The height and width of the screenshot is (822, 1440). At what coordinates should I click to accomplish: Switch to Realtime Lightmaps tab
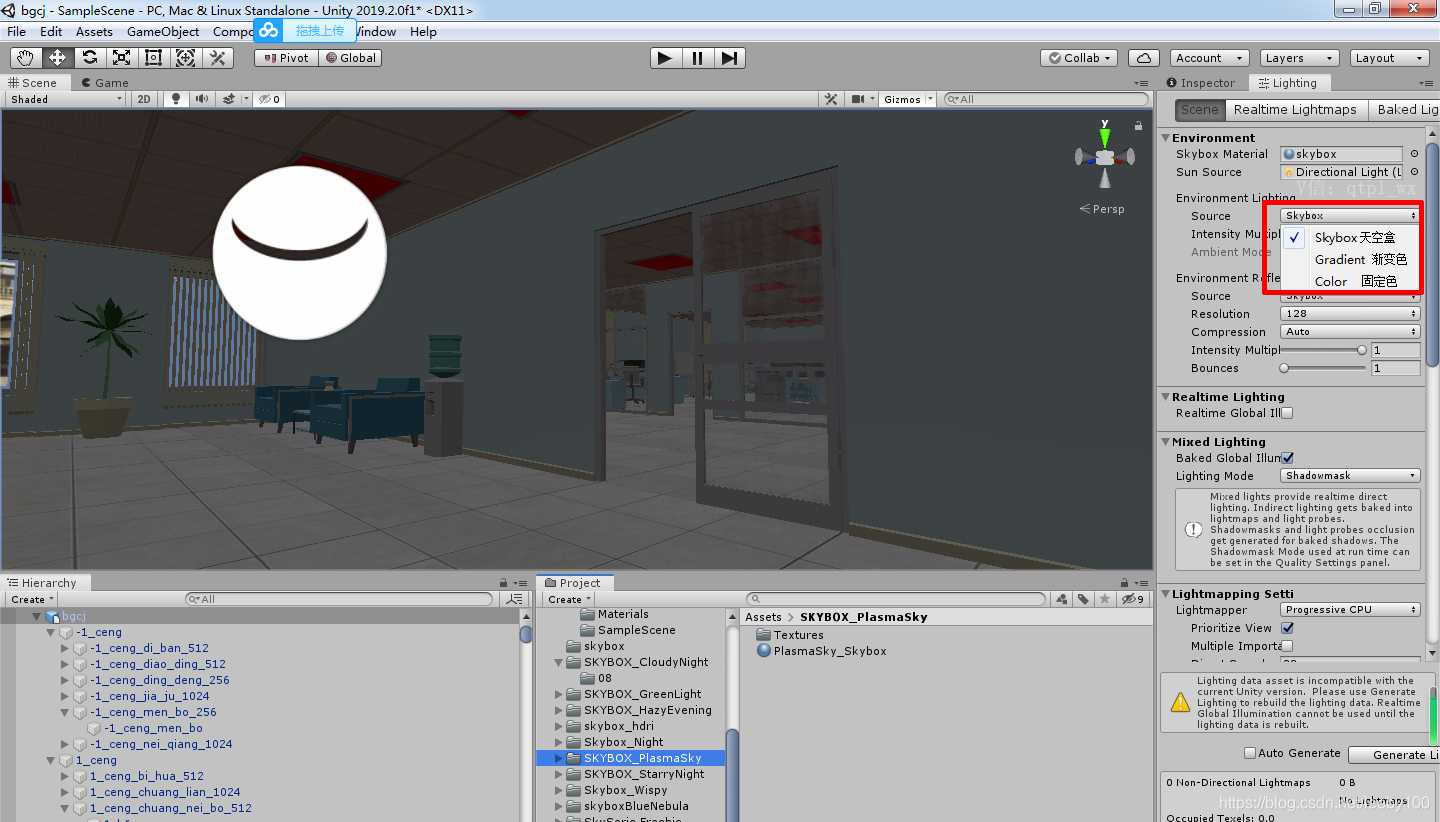point(1295,110)
